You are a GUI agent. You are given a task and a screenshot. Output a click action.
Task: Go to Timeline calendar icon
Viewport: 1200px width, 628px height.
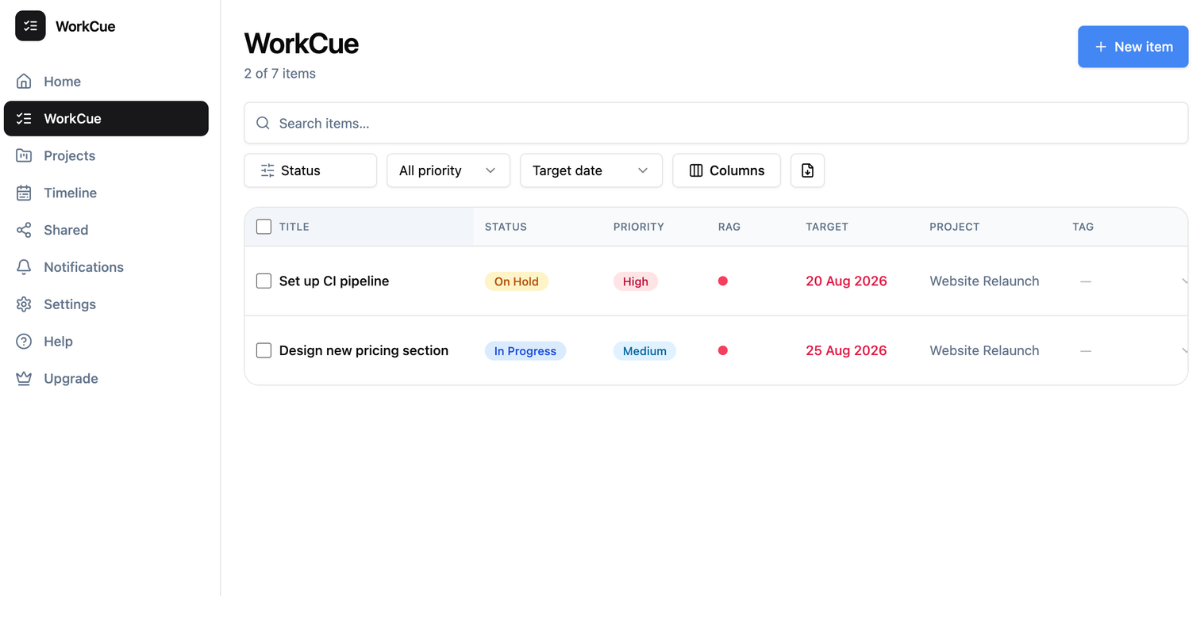coord(24,193)
